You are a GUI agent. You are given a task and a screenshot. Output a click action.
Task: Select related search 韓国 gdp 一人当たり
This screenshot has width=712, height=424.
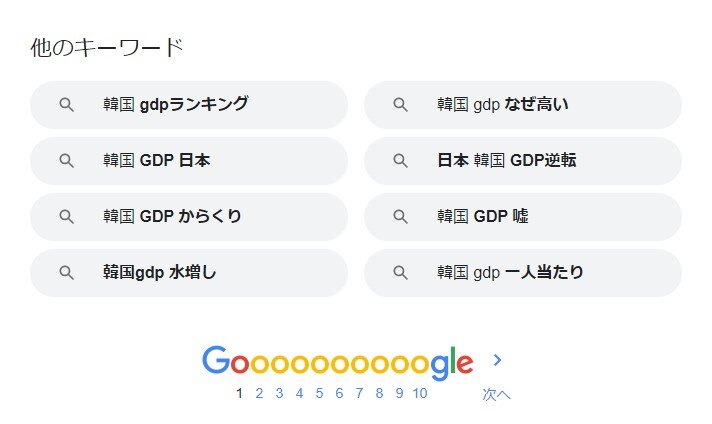click(523, 273)
